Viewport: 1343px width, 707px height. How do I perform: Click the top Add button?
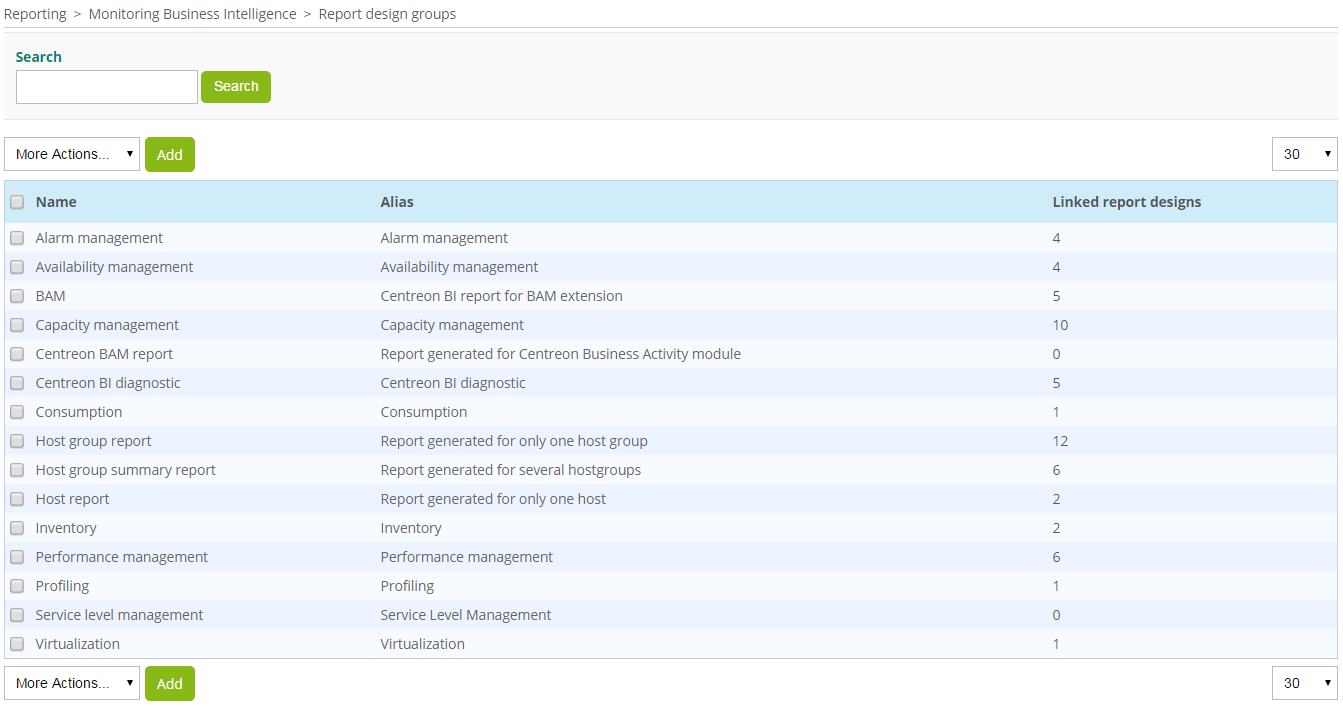click(x=169, y=154)
